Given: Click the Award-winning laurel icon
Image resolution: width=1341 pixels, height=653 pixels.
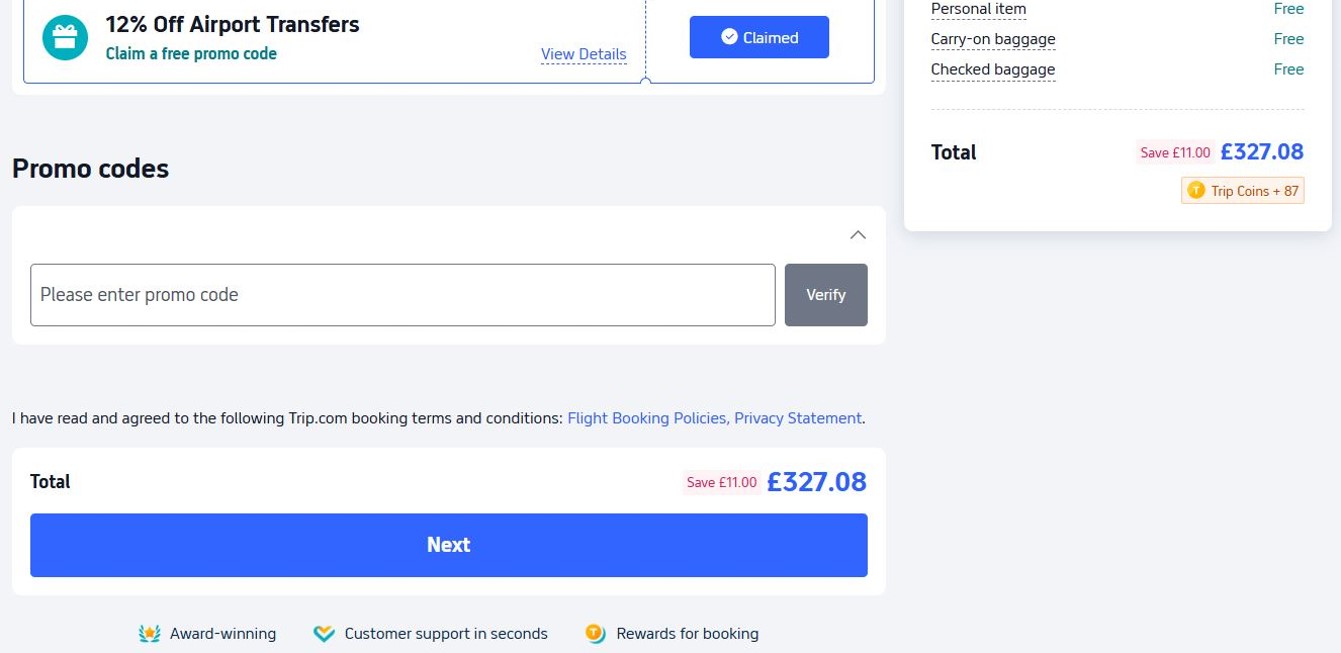Looking at the screenshot, I should point(149,633).
